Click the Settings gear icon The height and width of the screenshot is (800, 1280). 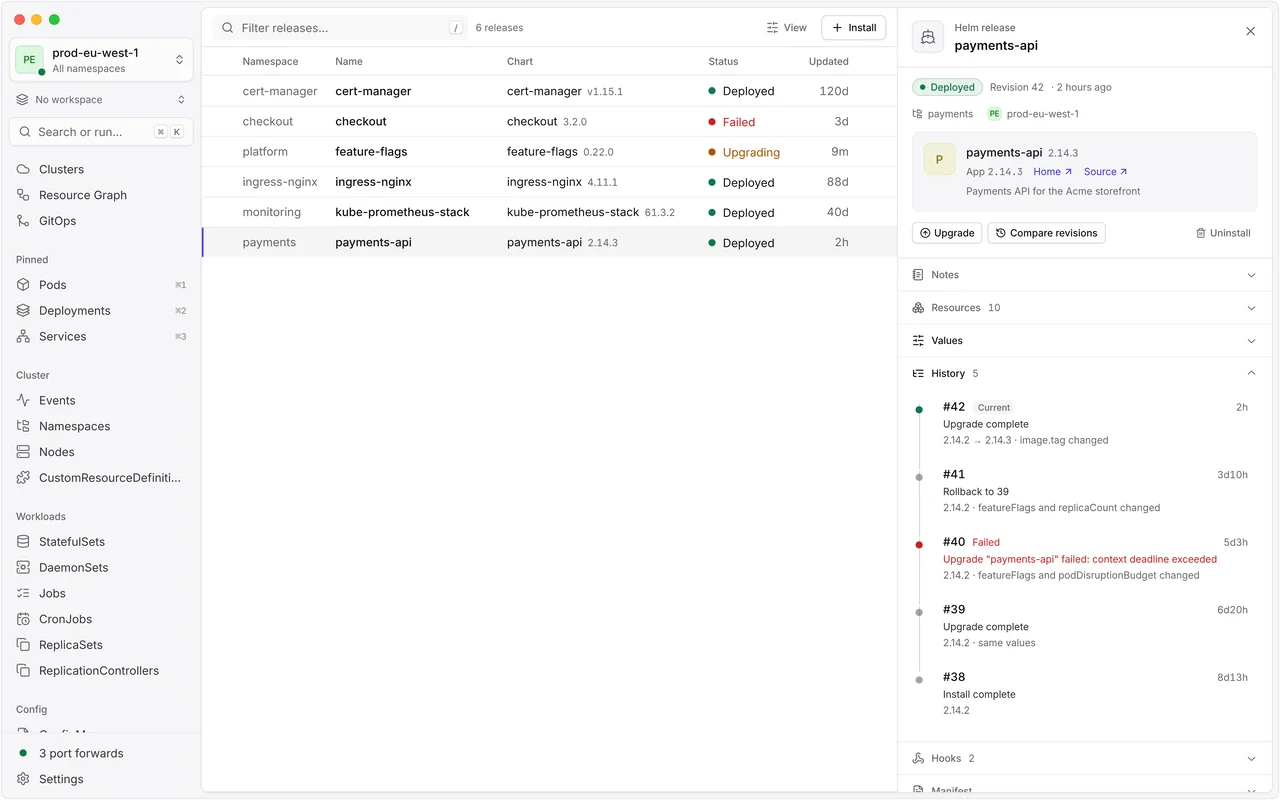tap(23, 779)
